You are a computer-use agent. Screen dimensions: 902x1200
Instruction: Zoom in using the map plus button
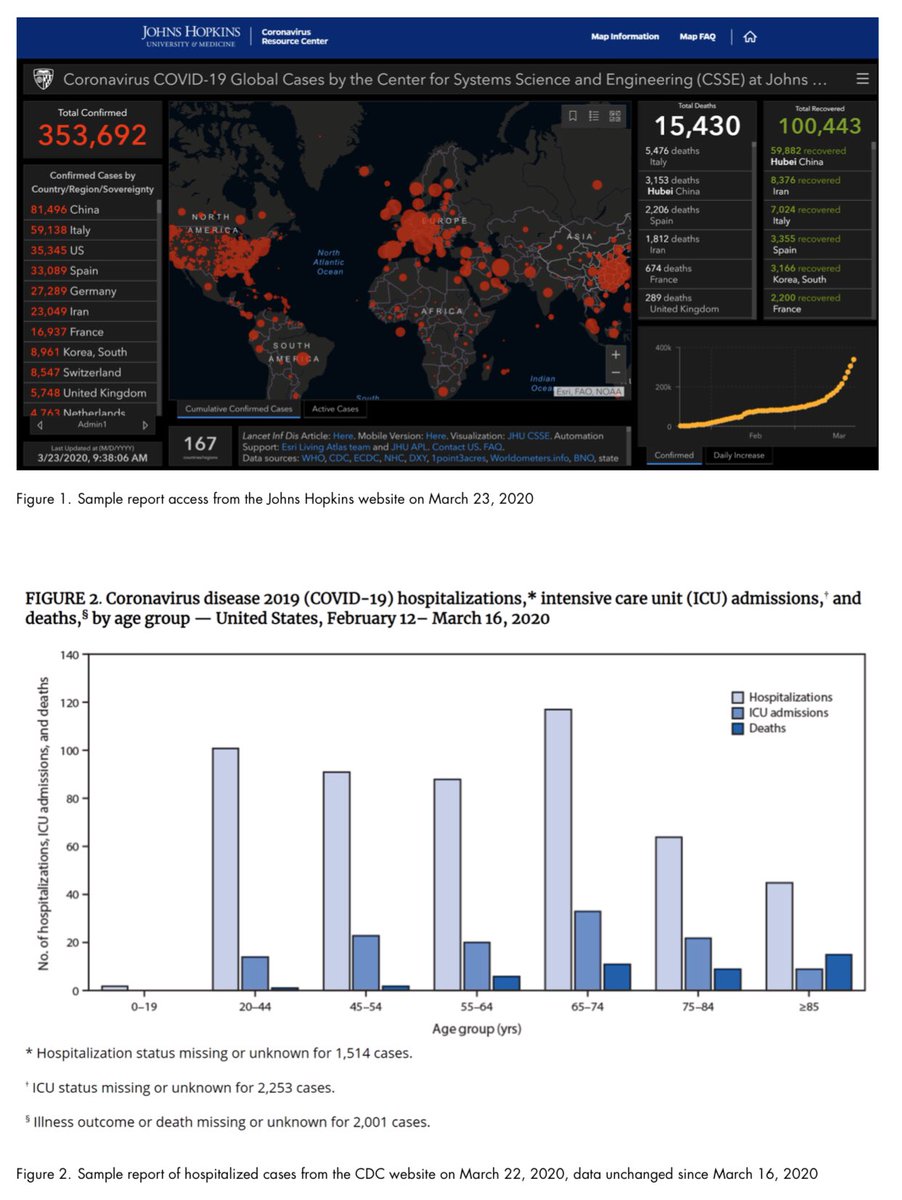(615, 354)
